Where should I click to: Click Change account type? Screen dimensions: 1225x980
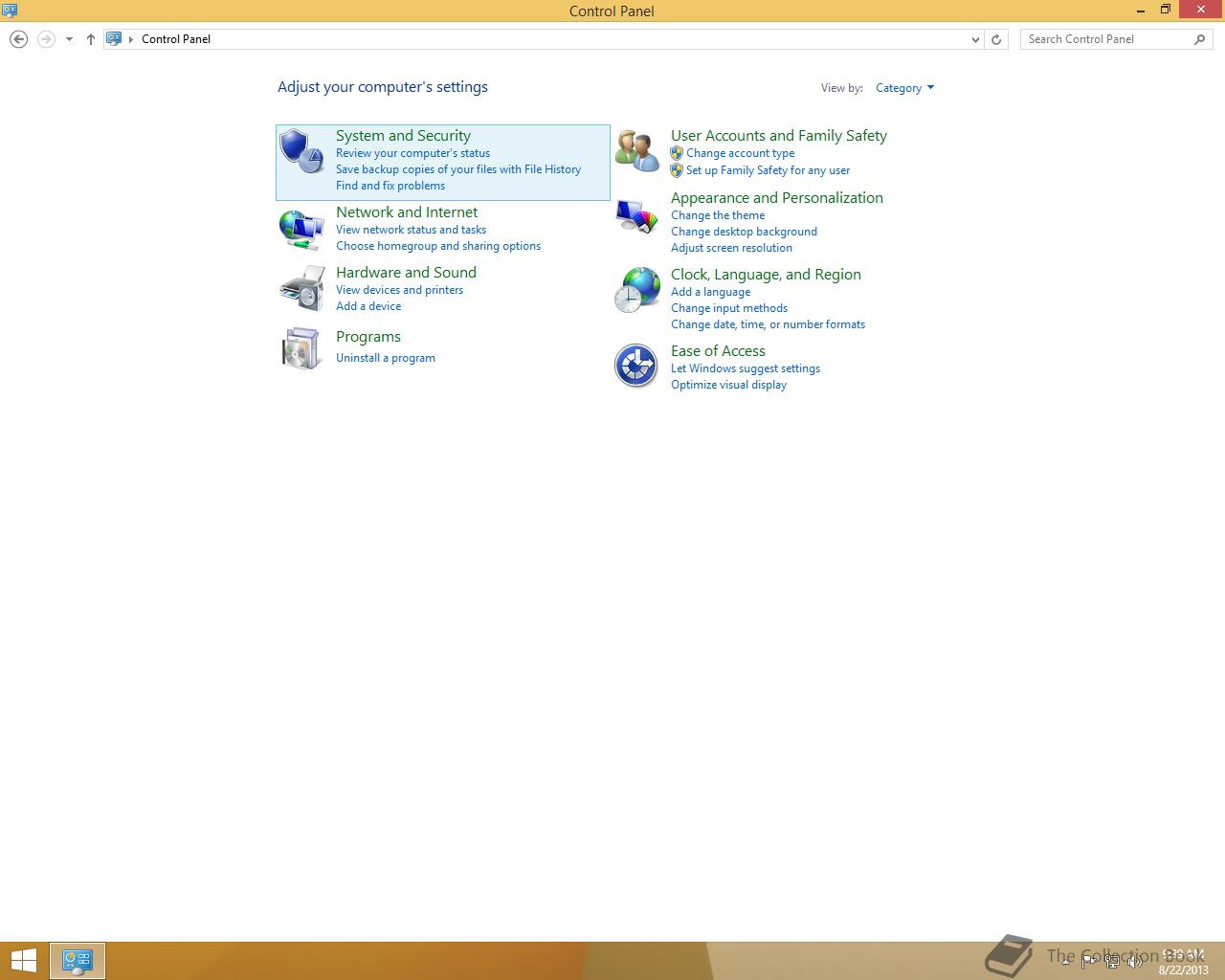tap(740, 153)
